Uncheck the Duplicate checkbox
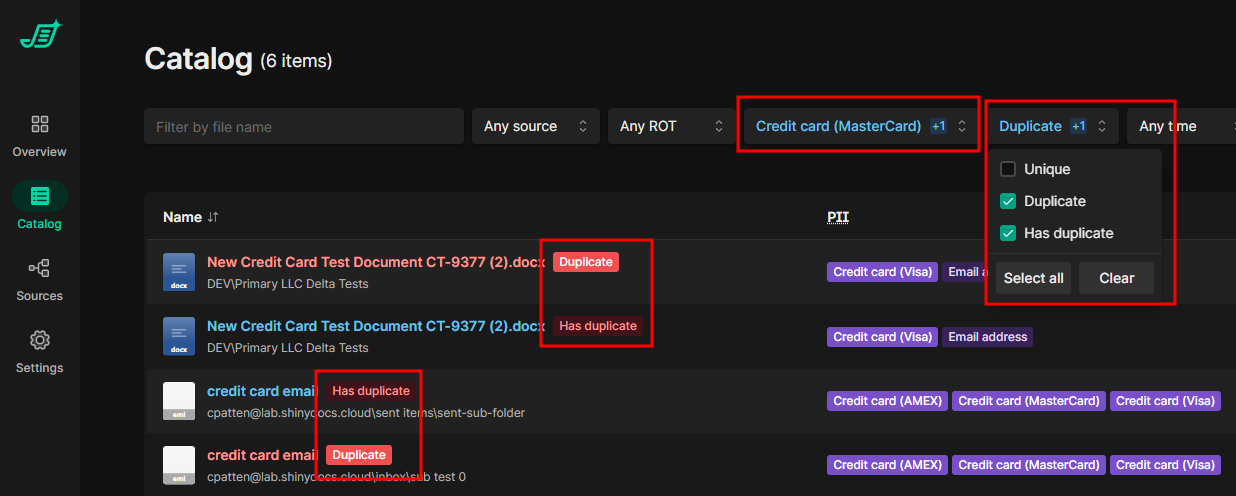The width and height of the screenshot is (1236, 496). (x=1008, y=201)
